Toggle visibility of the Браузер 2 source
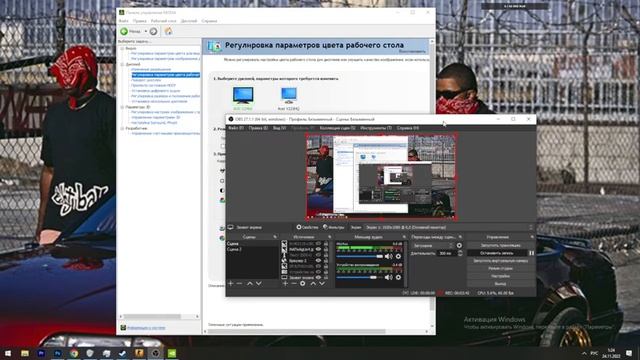Screen dimensions: 640x360 point(318,260)
